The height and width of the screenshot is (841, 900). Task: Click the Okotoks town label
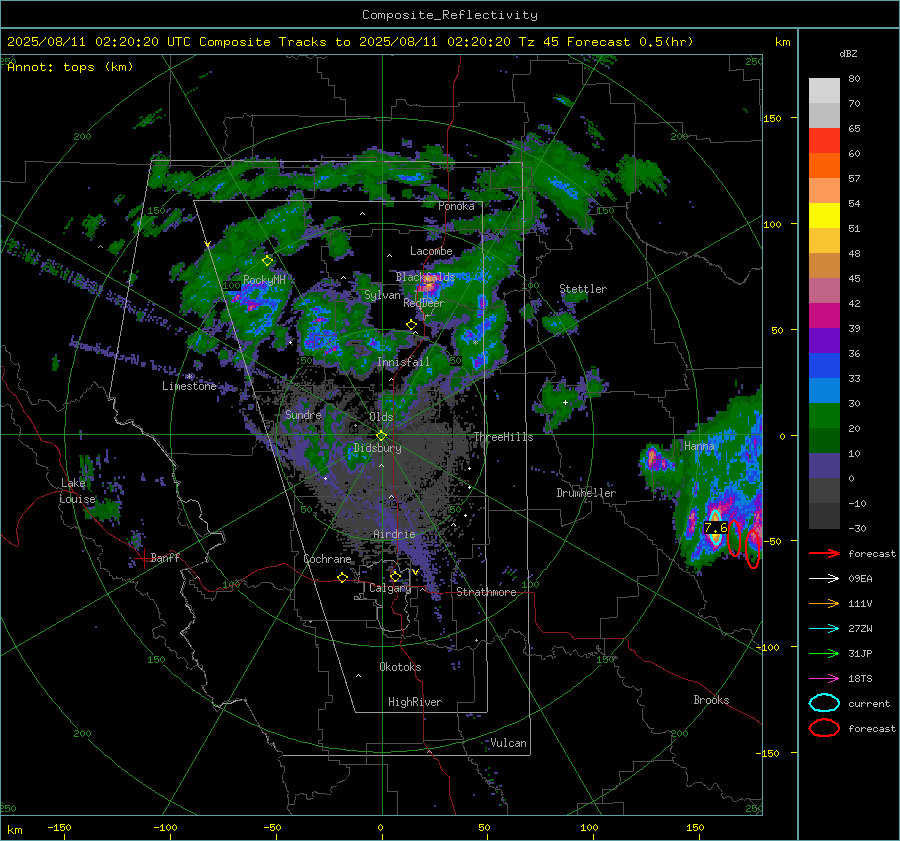coord(400,667)
